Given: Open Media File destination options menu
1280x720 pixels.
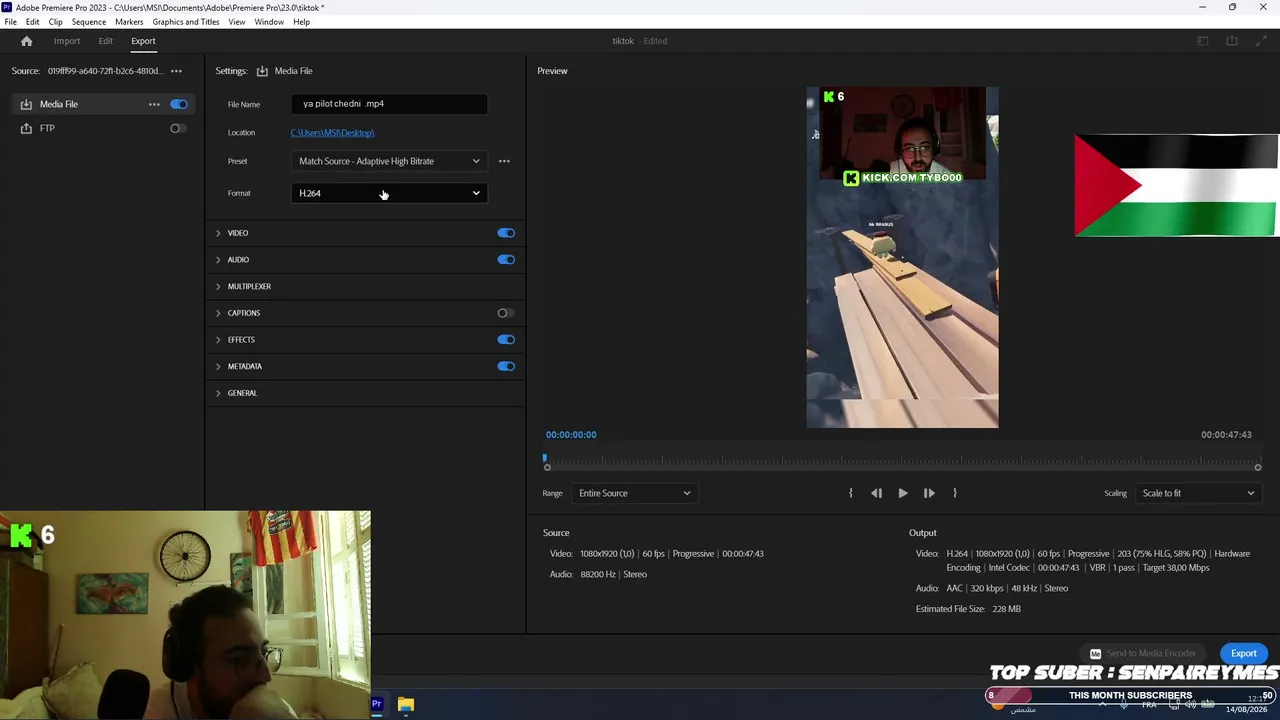Looking at the screenshot, I should [x=154, y=104].
